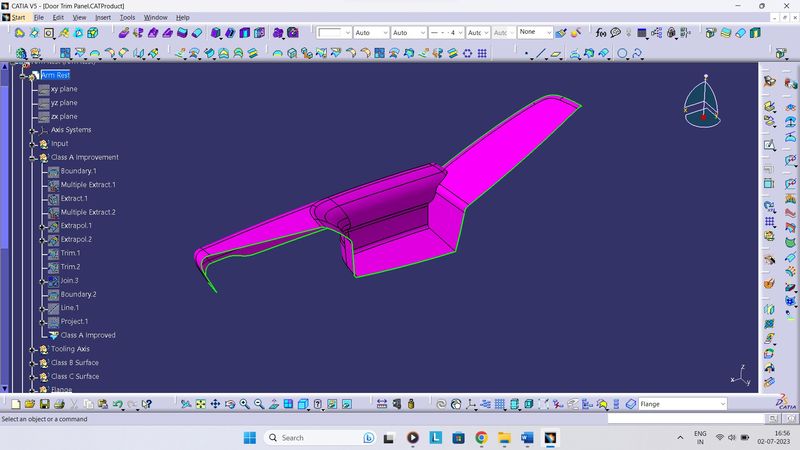Click the Fit All In icon
This screenshot has width=800, height=450.
pyautogui.click(x=201, y=404)
